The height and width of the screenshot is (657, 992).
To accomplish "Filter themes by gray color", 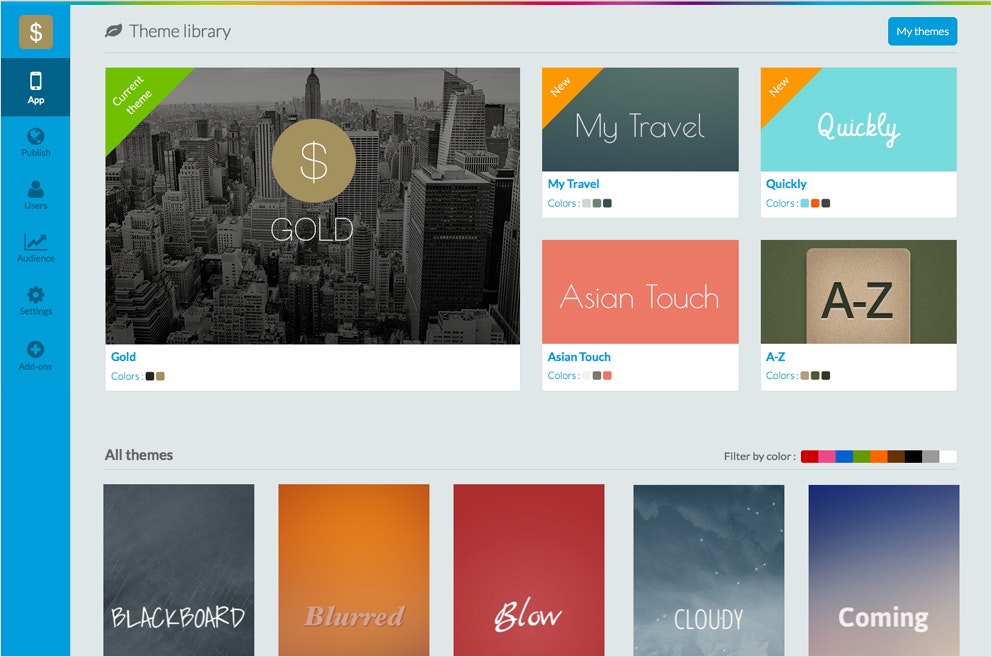I will click(931, 456).
